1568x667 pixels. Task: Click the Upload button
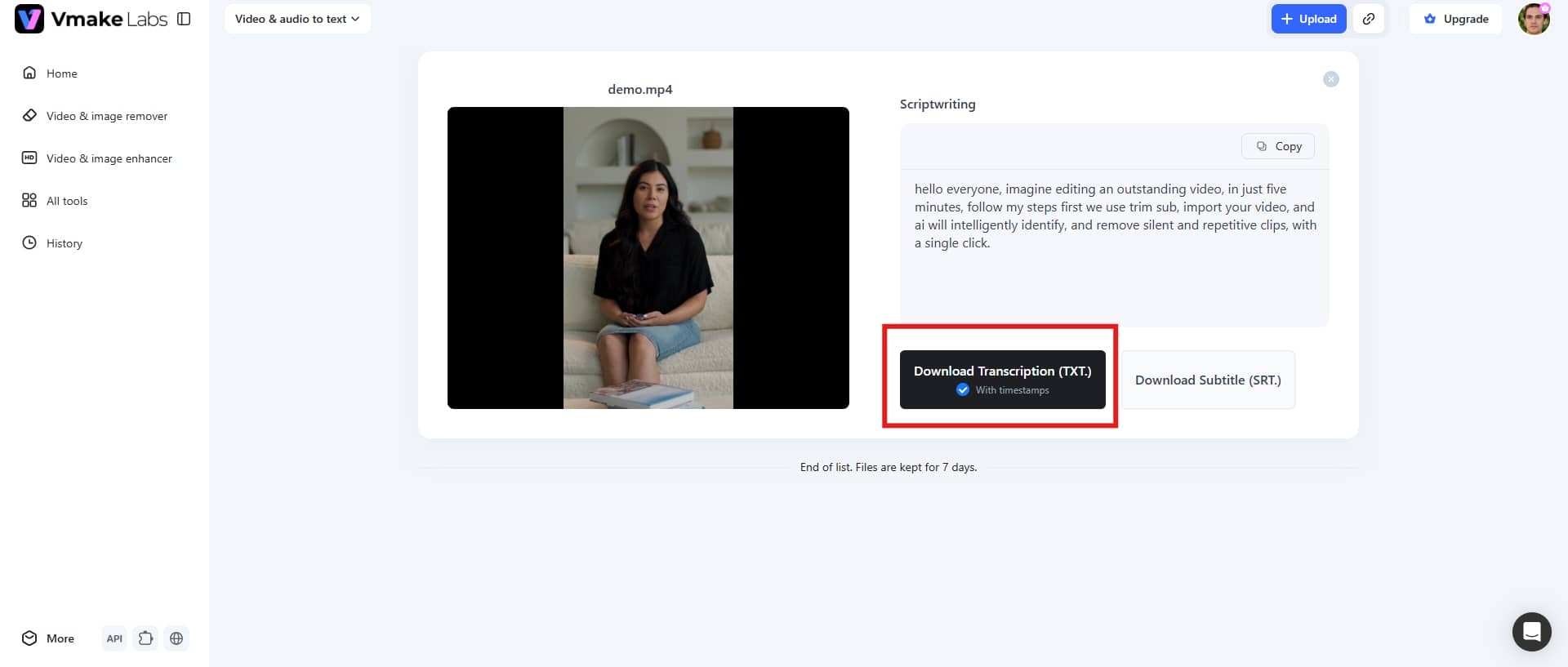coord(1308,19)
